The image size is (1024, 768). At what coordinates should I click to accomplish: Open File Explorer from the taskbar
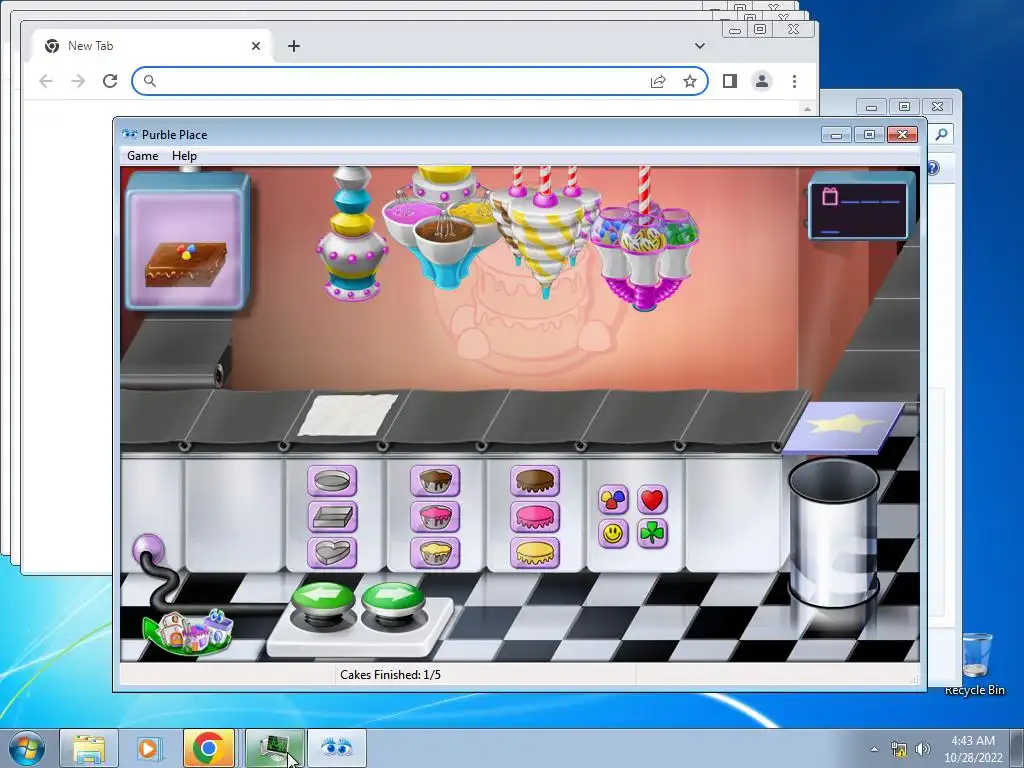89,748
